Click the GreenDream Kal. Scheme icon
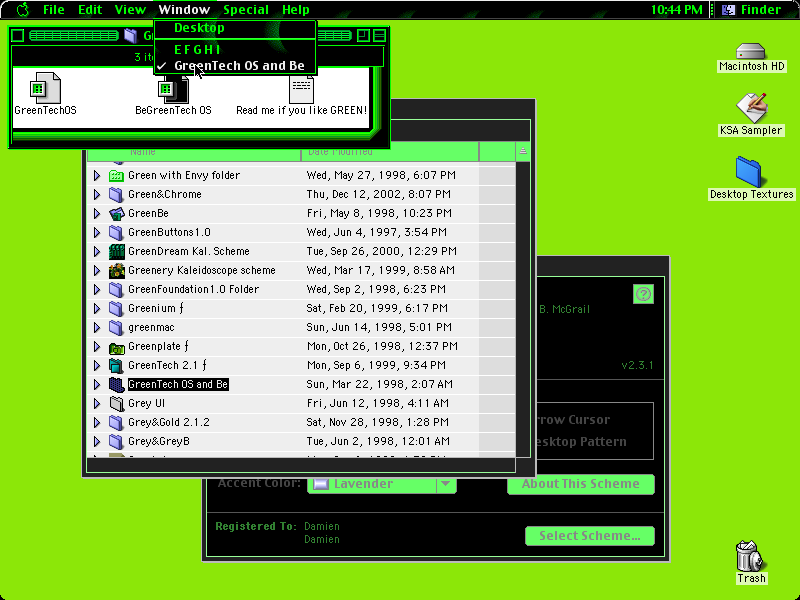 pyautogui.click(x=116, y=252)
